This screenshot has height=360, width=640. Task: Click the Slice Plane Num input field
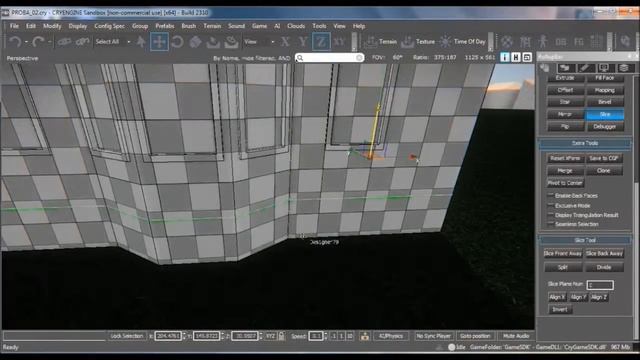(x=600, y=285)
